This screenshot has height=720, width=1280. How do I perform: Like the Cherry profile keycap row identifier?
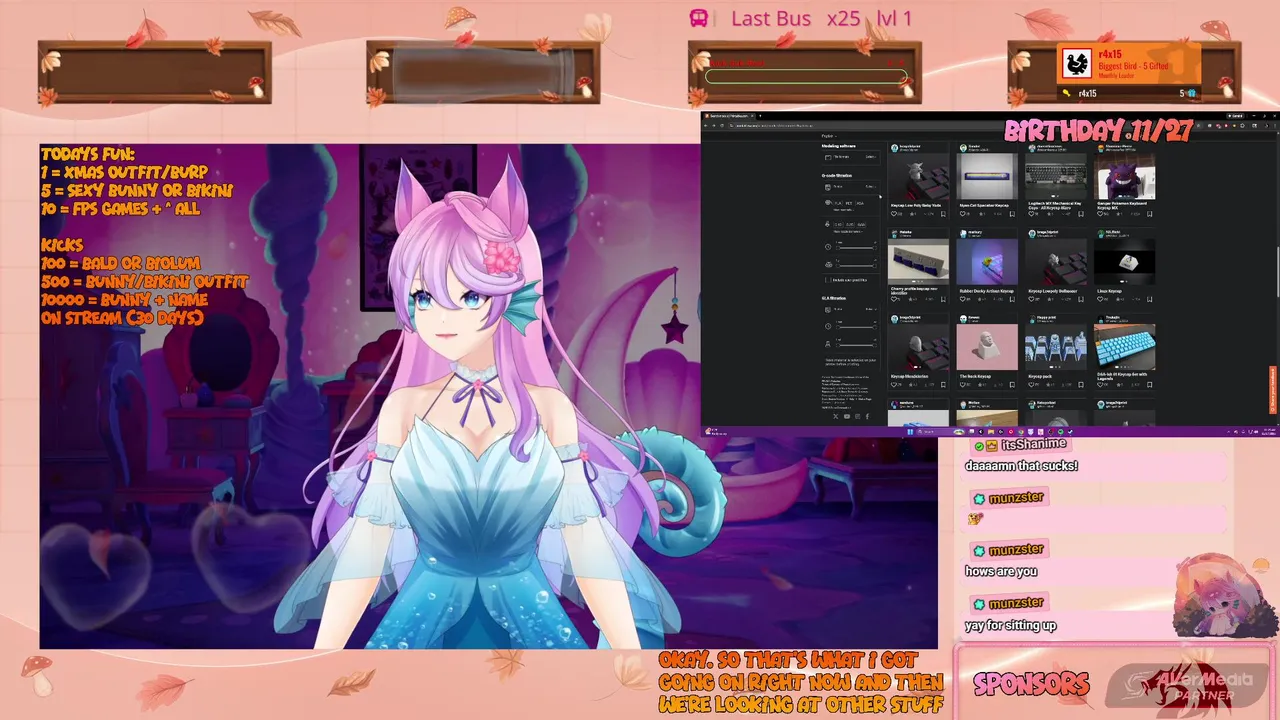coord(894,299)
